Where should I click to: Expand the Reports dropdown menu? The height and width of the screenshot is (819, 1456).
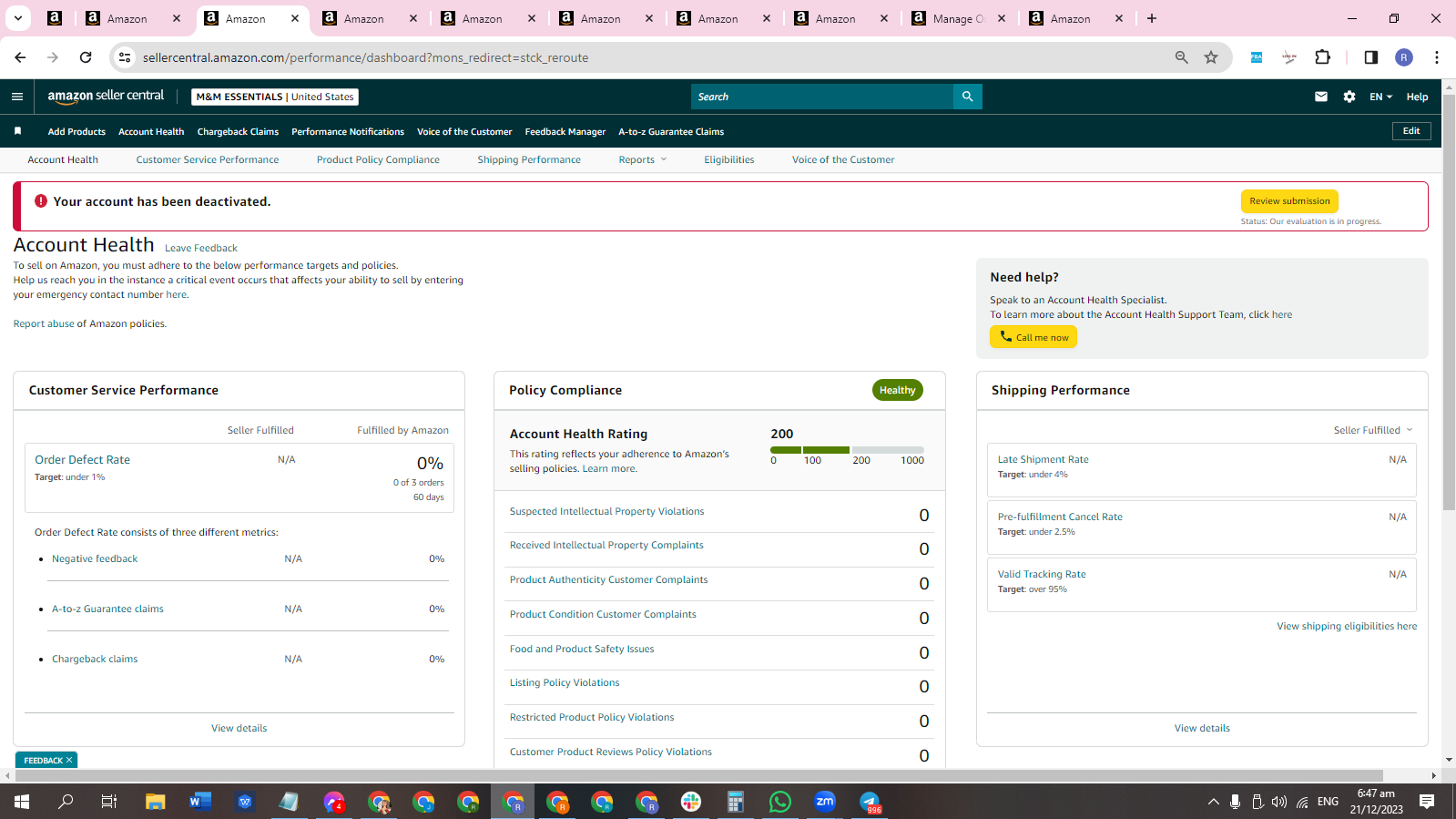pyautogui.click(x=642, y=159)
